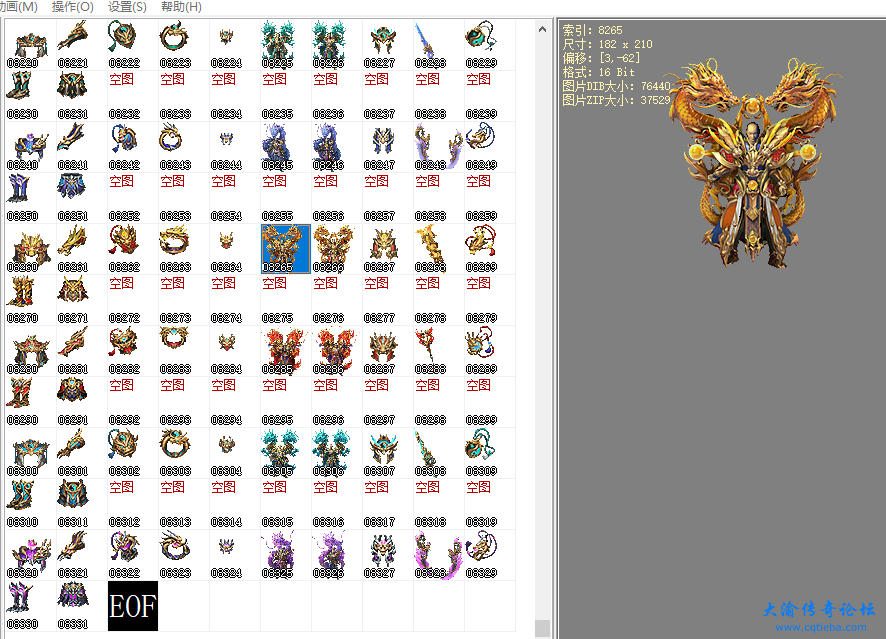Screen dimensions: 886x639
Task: Select blue armor sprite 08245
Action: pos(285,147)
